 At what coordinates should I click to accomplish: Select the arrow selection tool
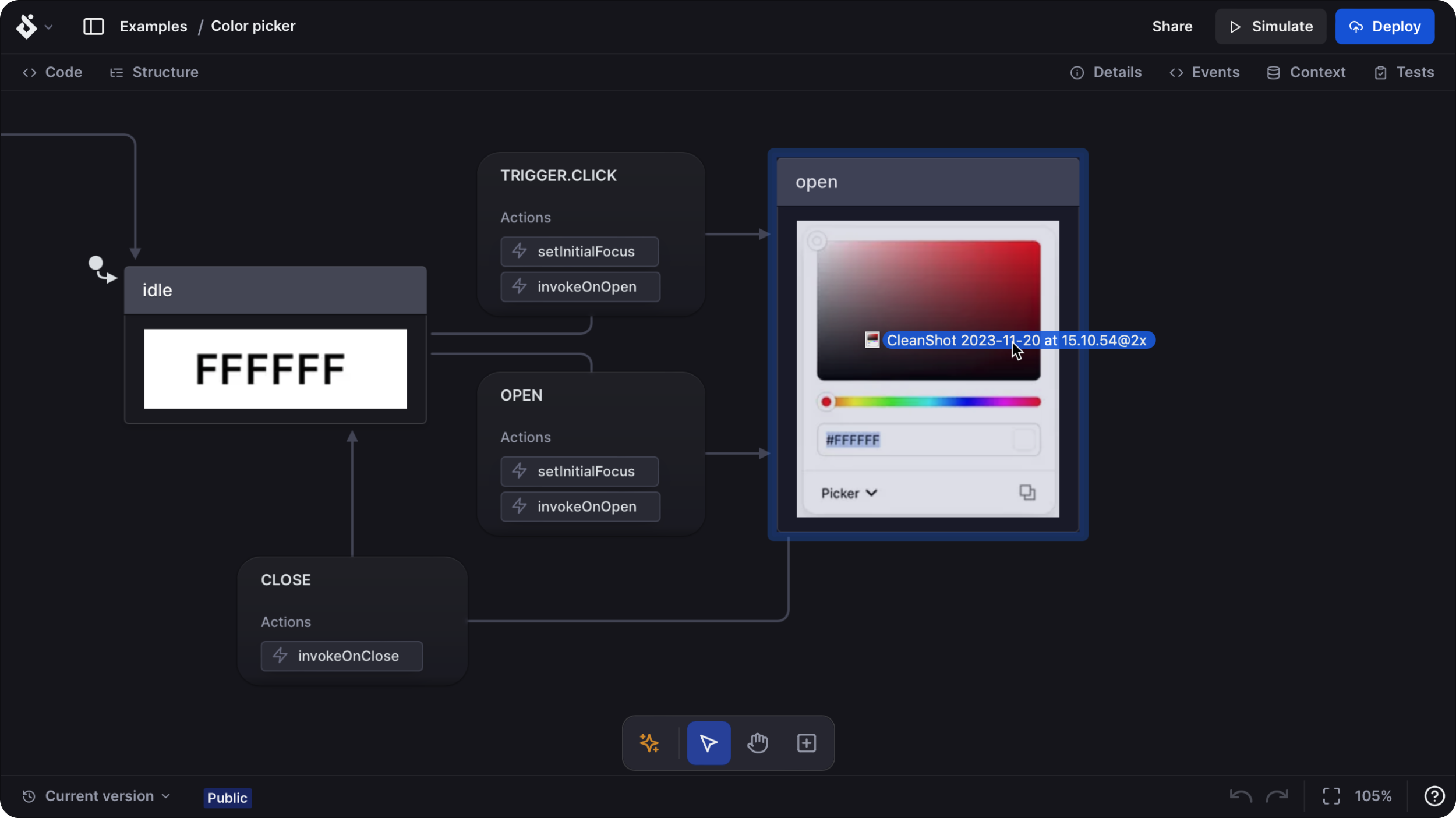coord(708,742)
